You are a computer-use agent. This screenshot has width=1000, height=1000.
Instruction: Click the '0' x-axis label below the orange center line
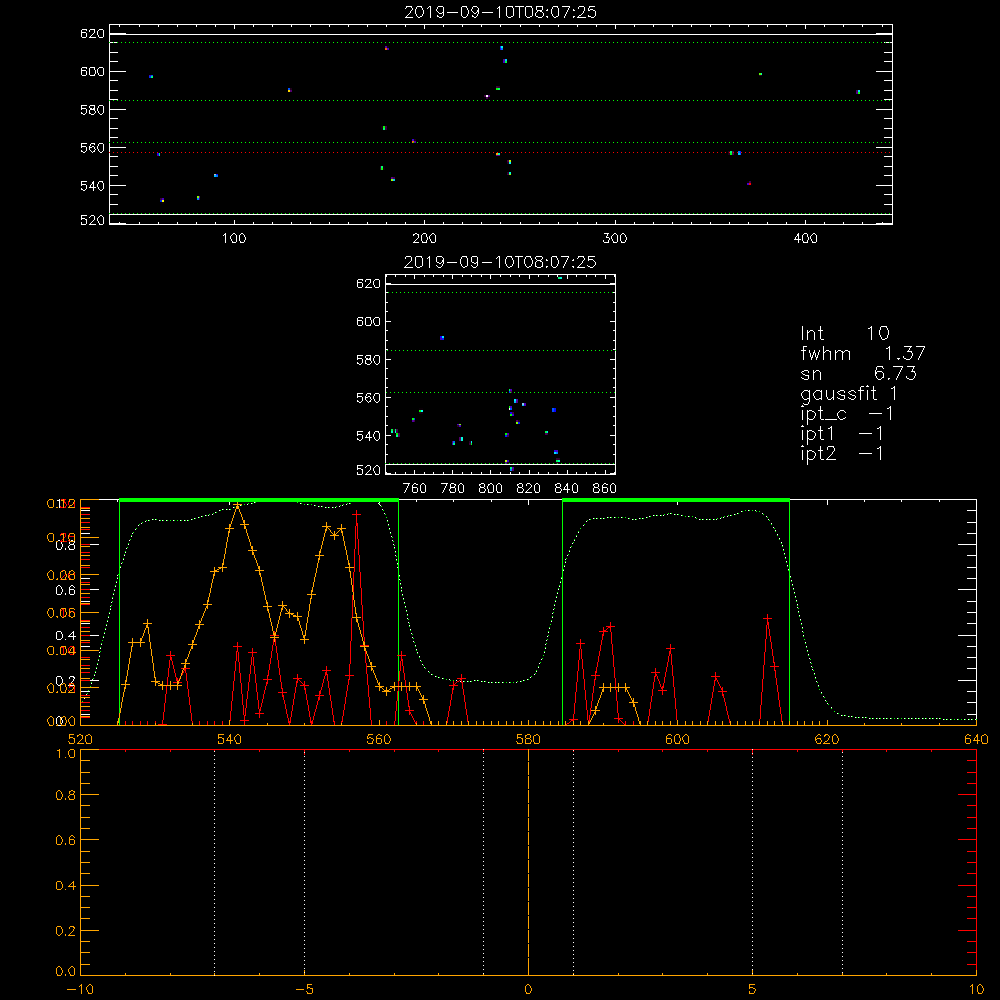pyautogui.click(x=528, y=989)
